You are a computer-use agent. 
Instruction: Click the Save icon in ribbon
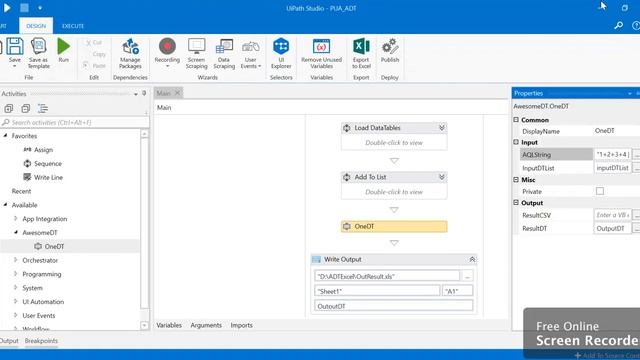click(15, 47)
